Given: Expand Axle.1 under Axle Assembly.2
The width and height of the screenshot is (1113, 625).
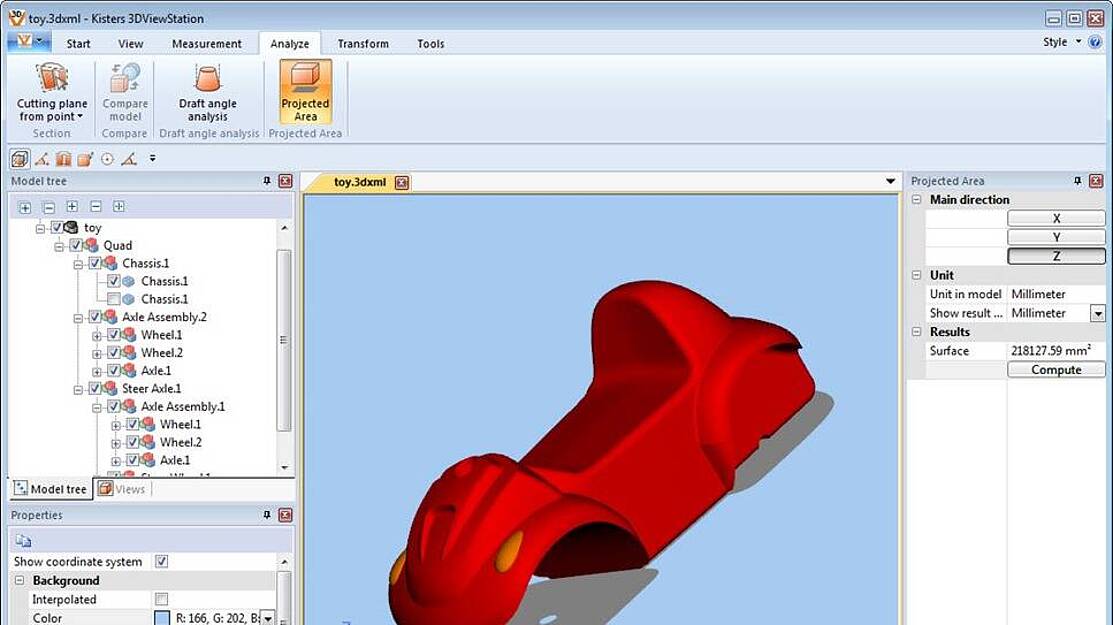Looking at the screenshot, I should (97, 371).
